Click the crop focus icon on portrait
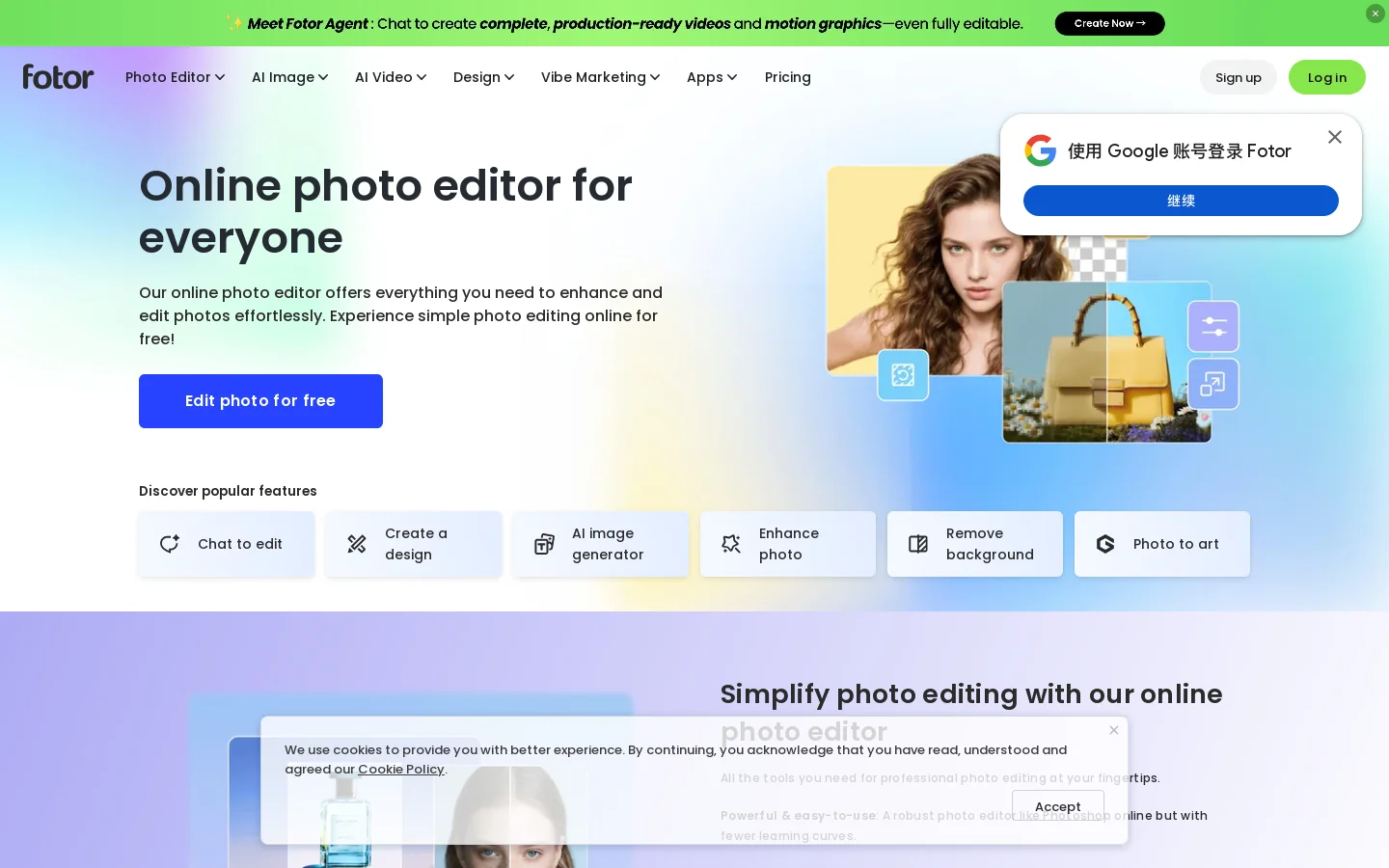The width and height of the screenshot is (1389, 868). click(x=903, y=375)
